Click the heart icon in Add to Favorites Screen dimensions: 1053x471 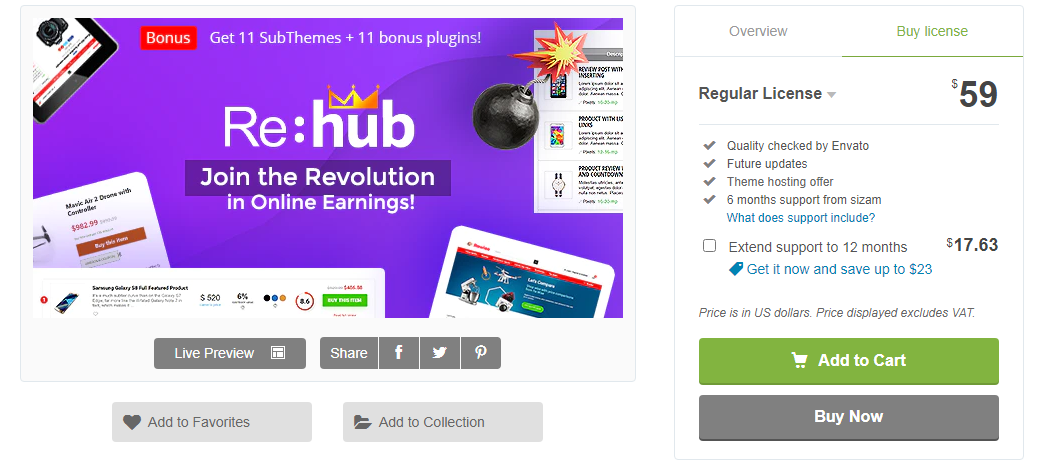(x=132, y=422)
